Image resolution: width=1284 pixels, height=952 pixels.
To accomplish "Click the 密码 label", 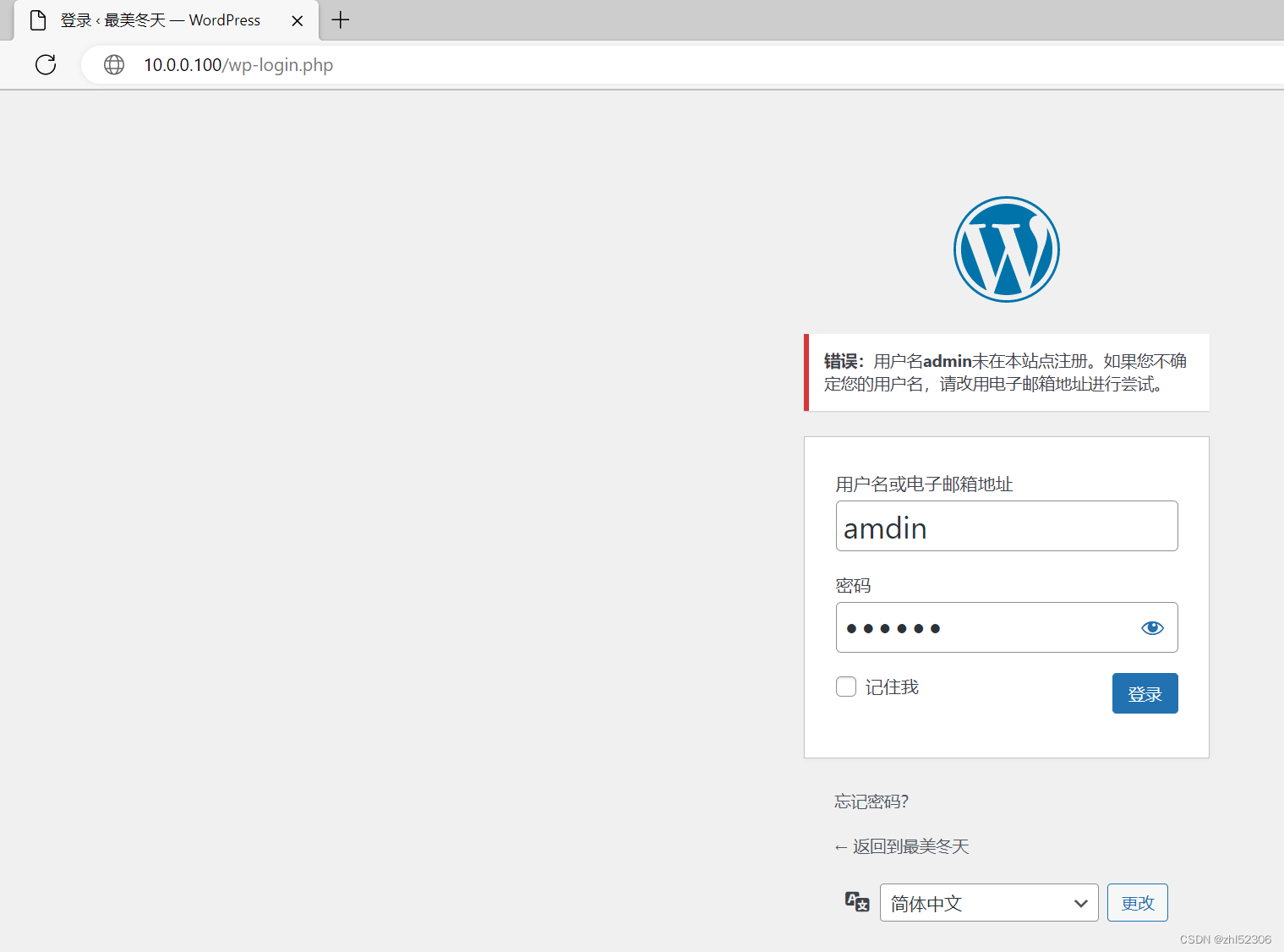I will tap(853, 586).
